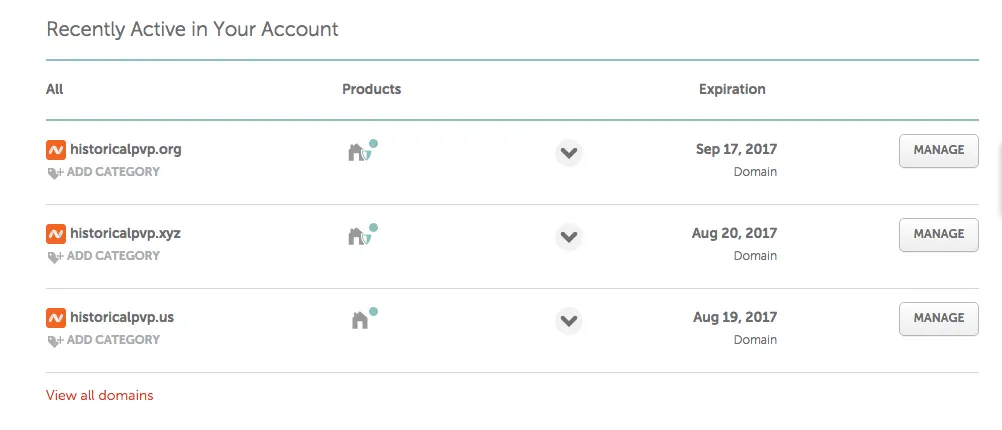Open the historicalpvp.org domain name
Image resolution: width=1002 pixels, height=430 pixels.
126,150
